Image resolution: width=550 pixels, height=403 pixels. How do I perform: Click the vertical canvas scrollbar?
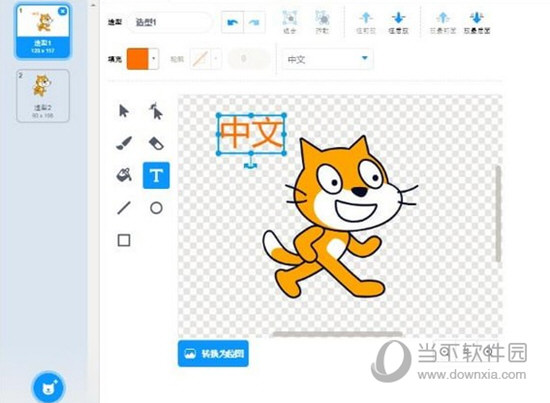[x=498, y=214]
